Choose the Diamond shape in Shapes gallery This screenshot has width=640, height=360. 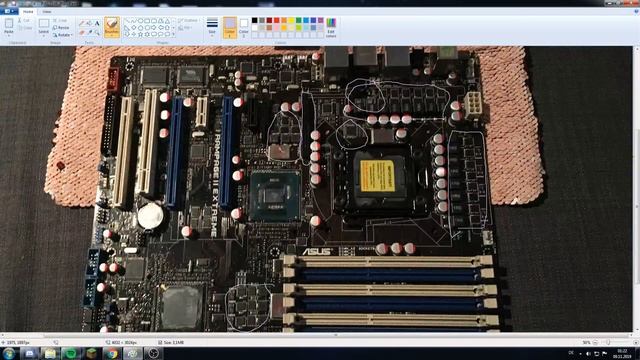point(133,28)
